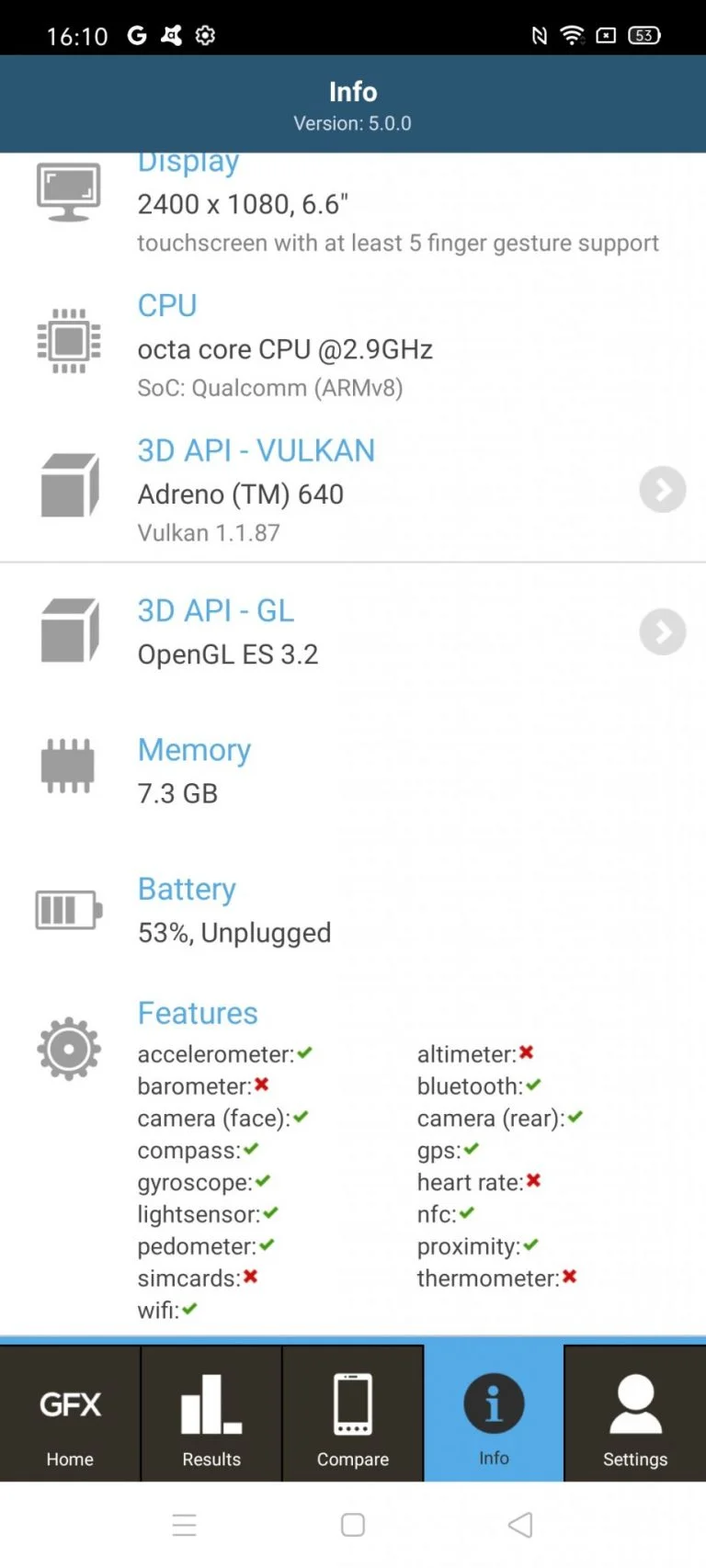The width and height of the screenshot is (706, 1568).
Task: Open Settings via the person icon
Action: [635, 1402]
